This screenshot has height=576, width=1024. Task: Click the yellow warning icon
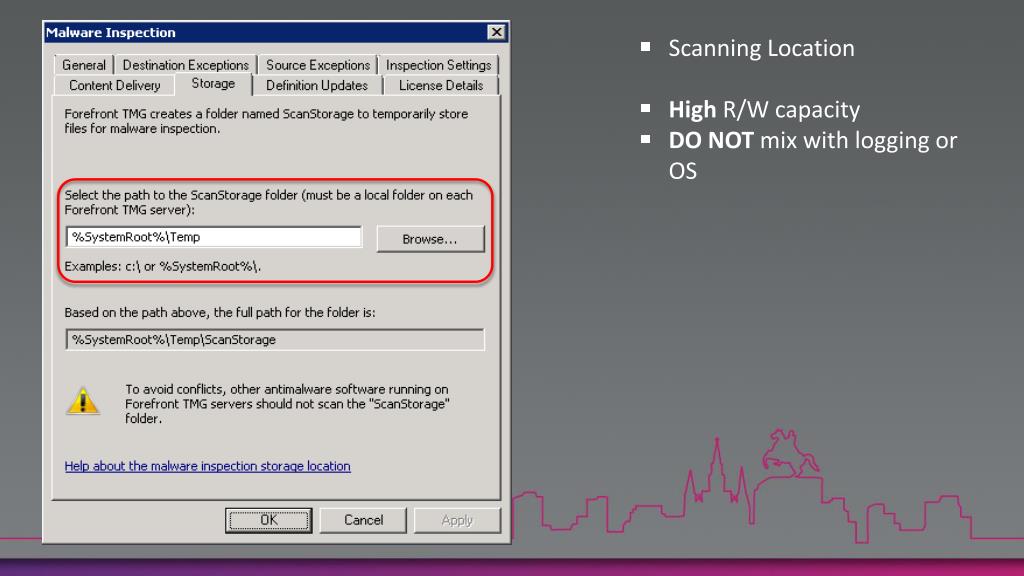tap(83, 401)
